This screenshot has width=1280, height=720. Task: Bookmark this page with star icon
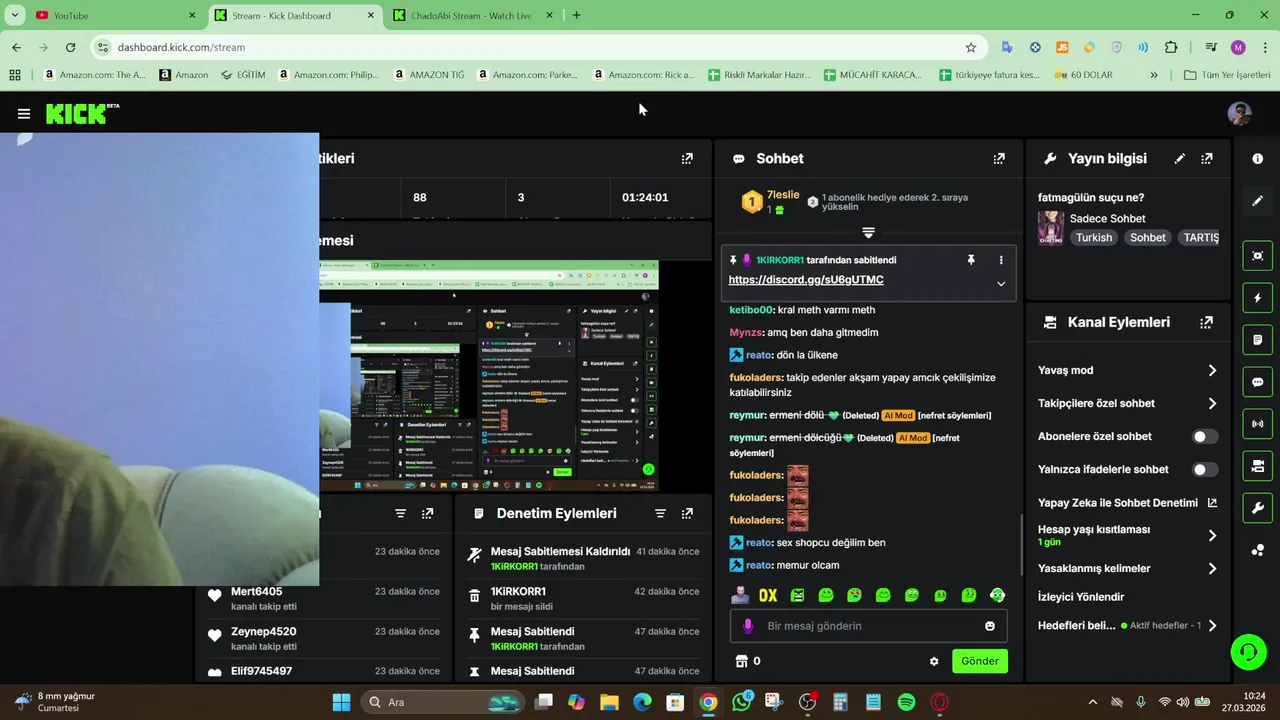point(970,47)
